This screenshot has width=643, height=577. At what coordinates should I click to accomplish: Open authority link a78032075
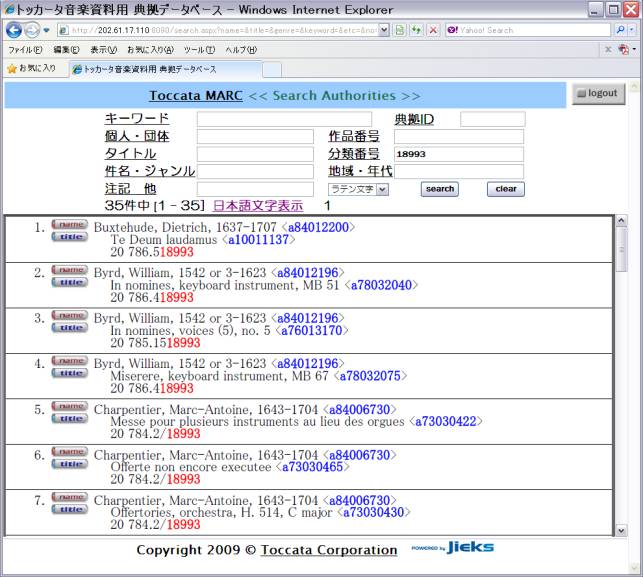[x=370, y=376]
